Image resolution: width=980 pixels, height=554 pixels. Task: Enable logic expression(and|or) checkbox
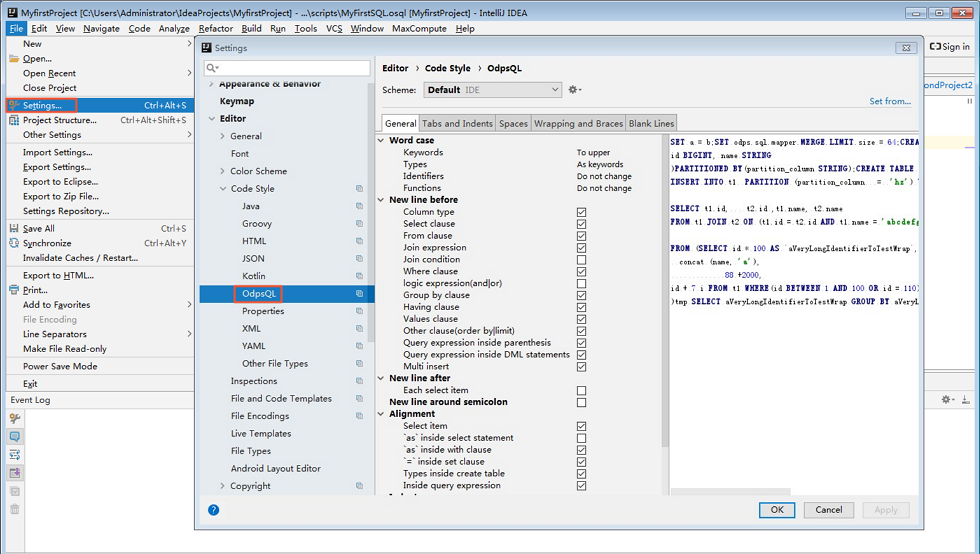pyautogui.click(x=581, y=283)
